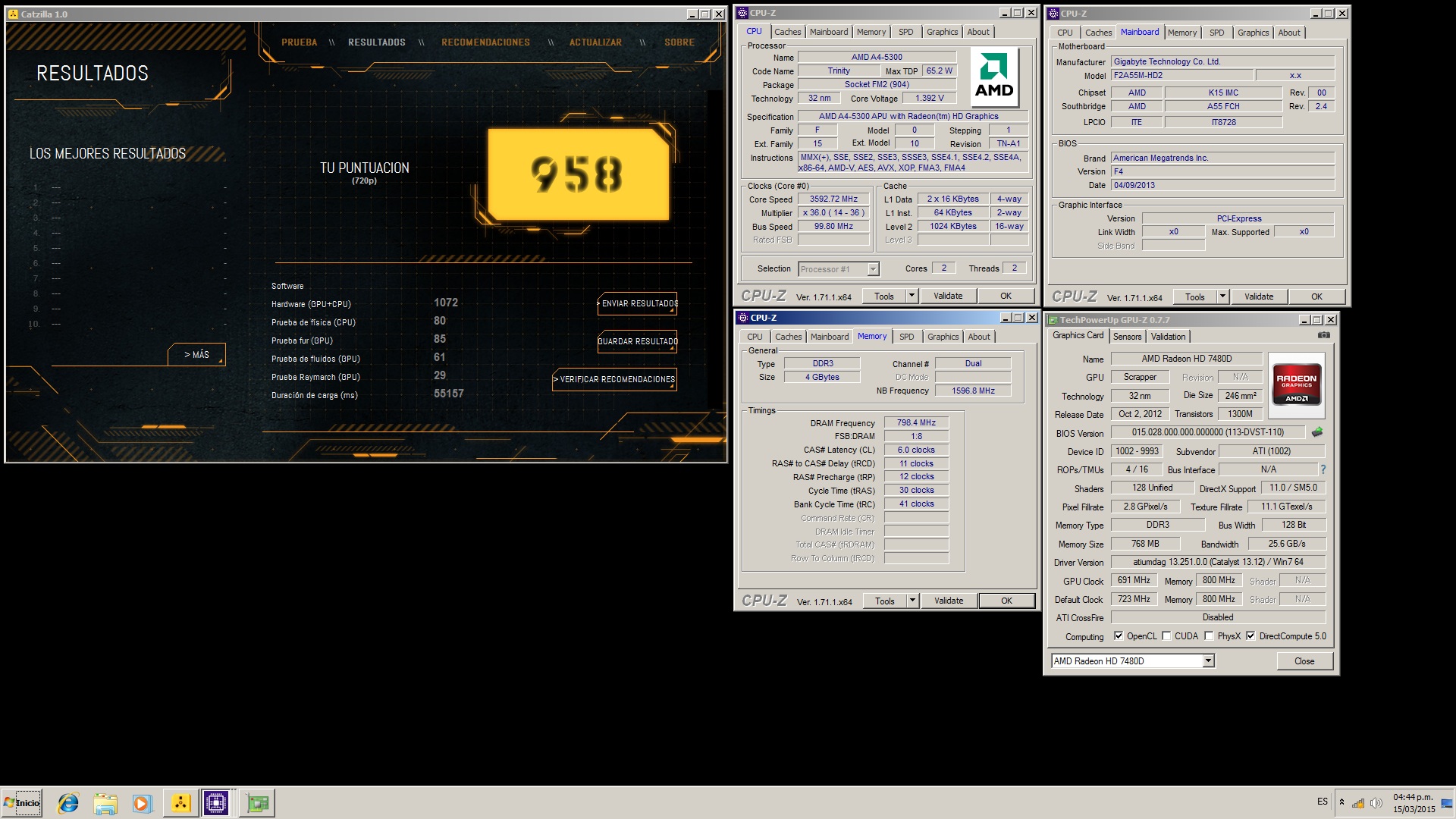Open Caches tab in CPU-Z CPU window
This screenshot has width=1456, height=819.
coord(787,32)
